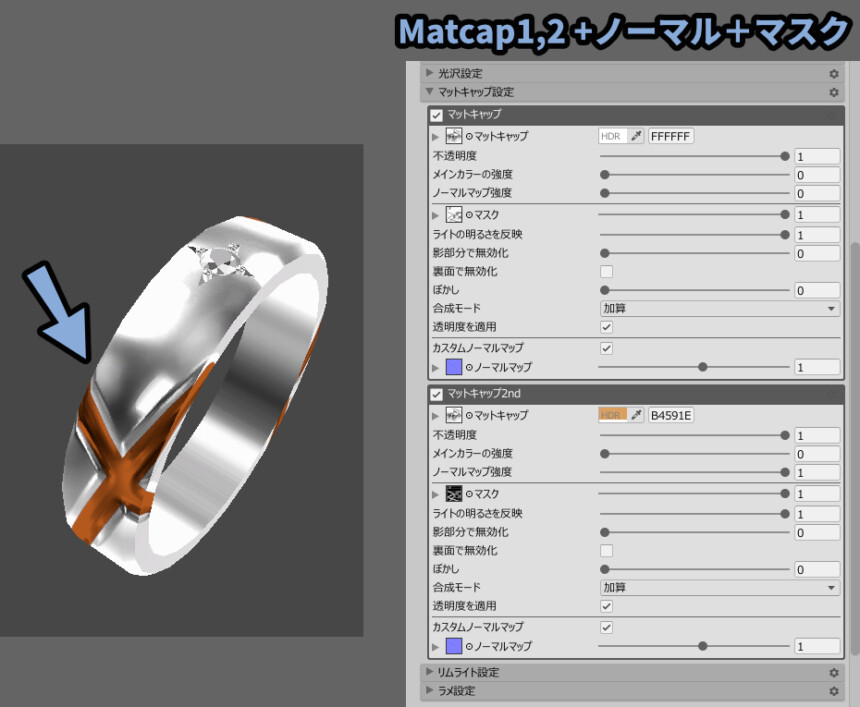Screen dimensions: 860x707
Task: Click the white HDR color swatch
Action: (612, 136)
